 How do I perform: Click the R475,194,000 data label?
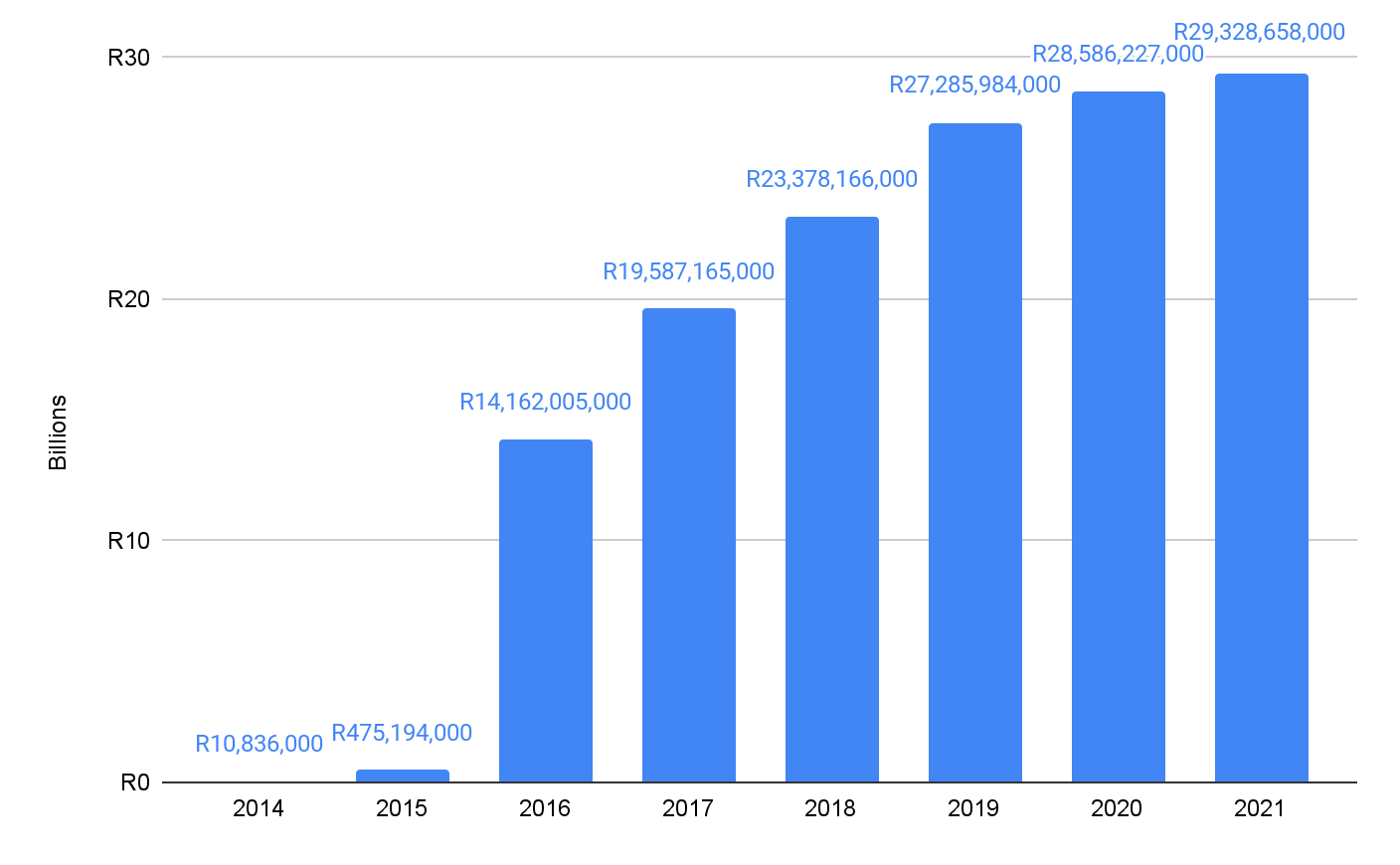(402, 733)
